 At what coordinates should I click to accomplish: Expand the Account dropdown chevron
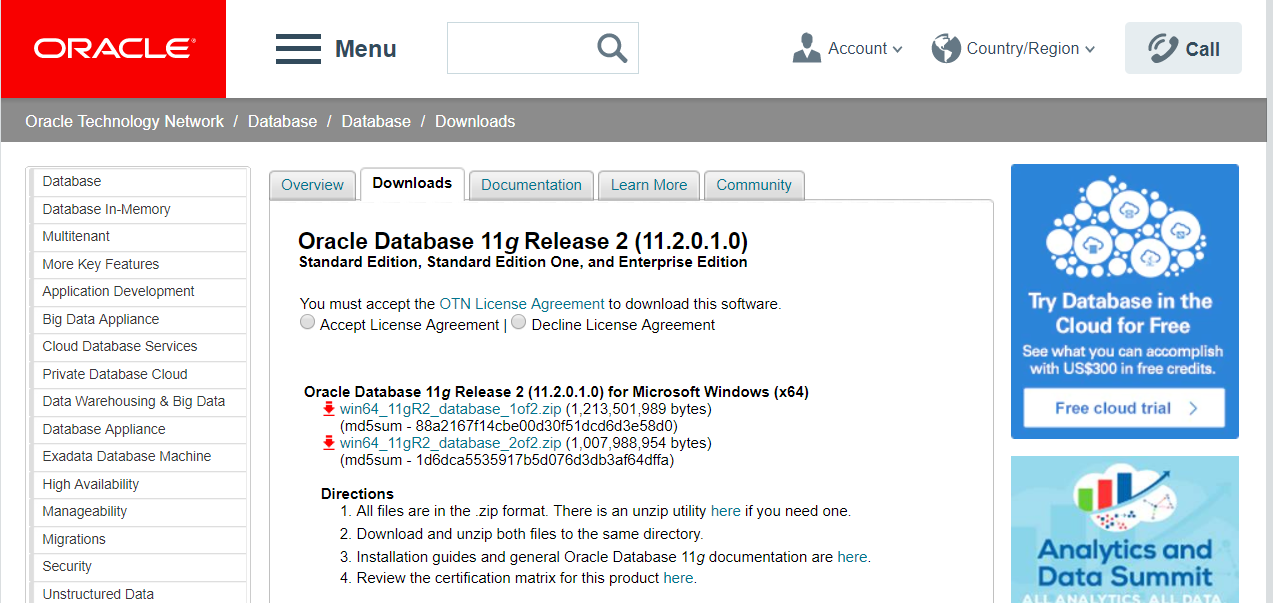(x=897, y=49)
